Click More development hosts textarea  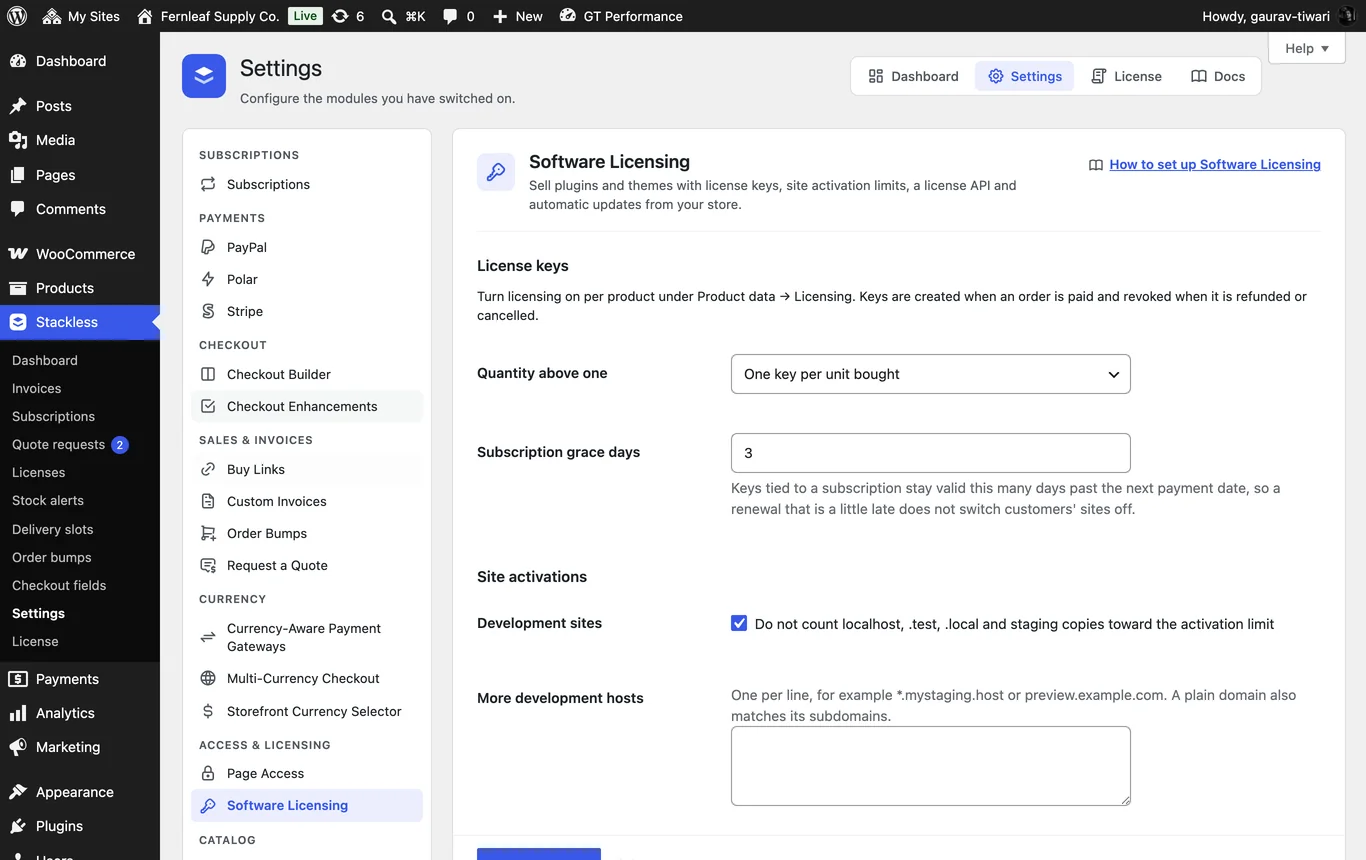(931, 766)
